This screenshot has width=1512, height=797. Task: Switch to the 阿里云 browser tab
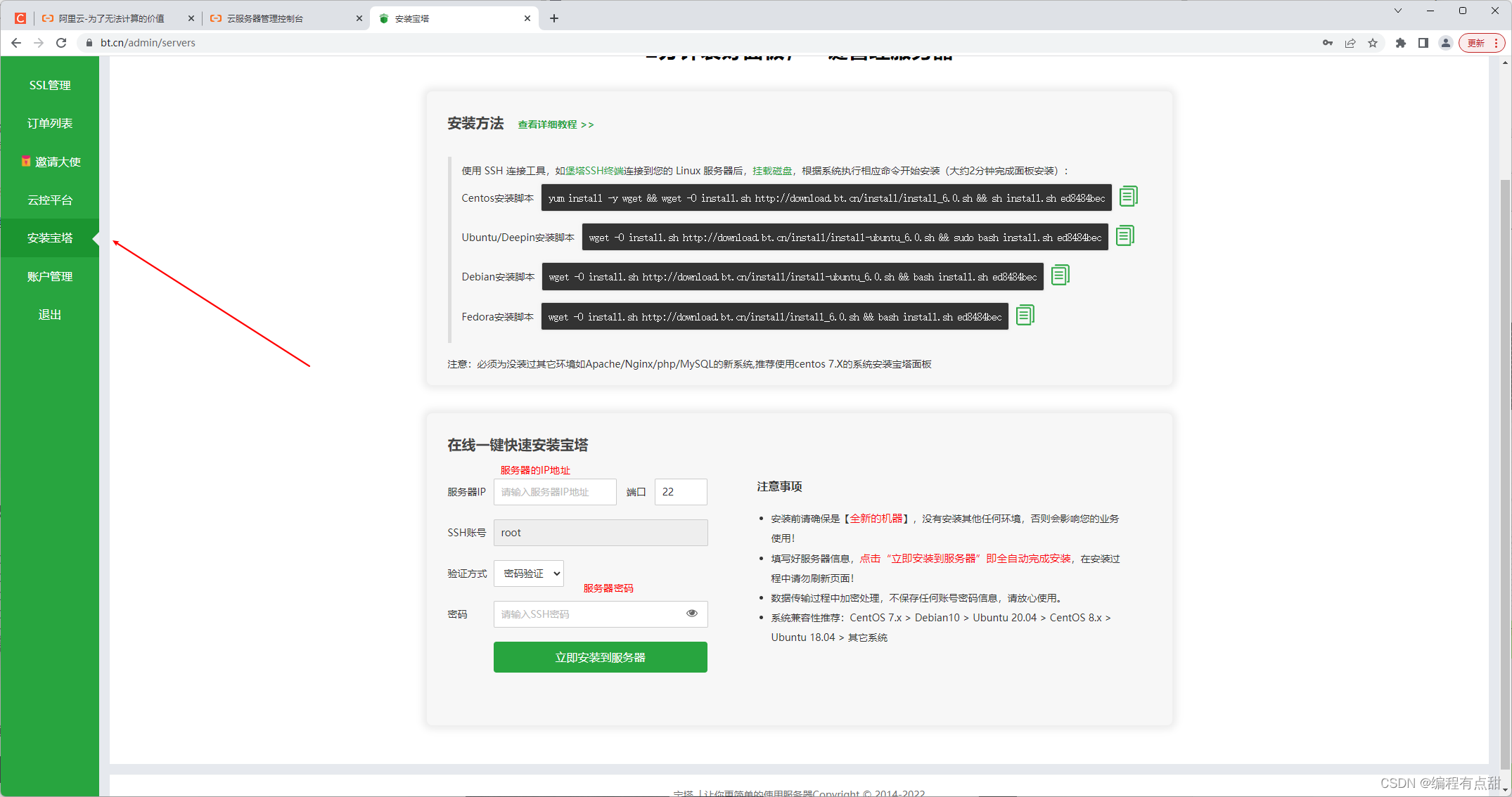click(x=111, y=18)
